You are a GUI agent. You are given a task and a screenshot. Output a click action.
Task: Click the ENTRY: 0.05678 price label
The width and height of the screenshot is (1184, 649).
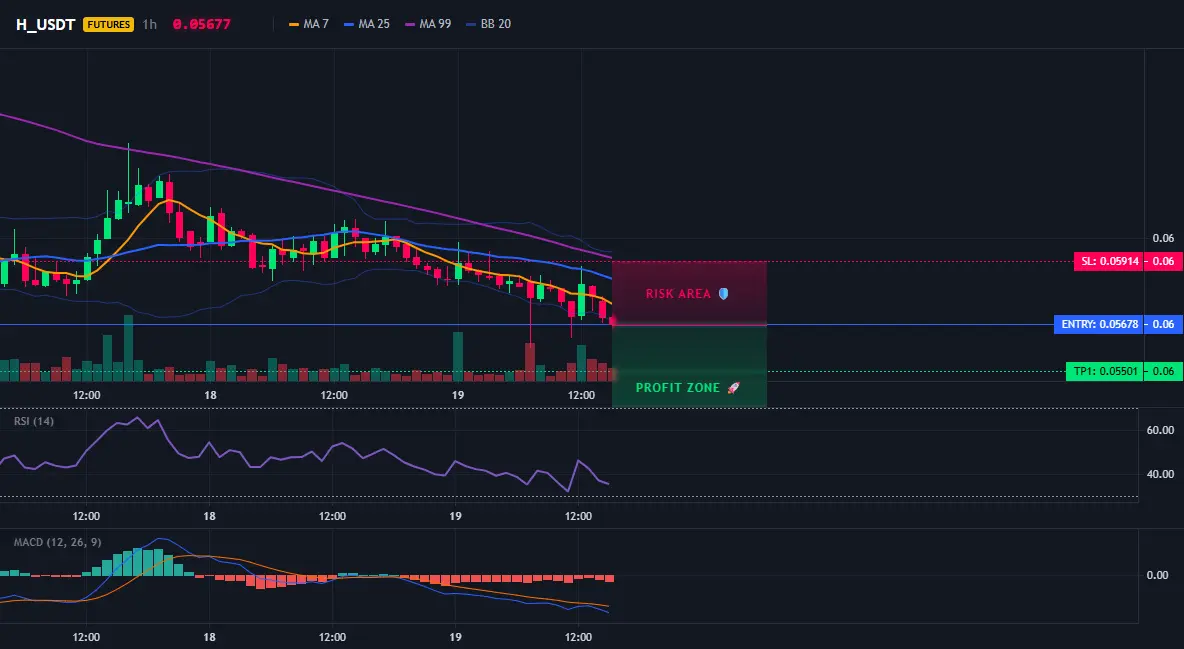[x=1099, y=324]
